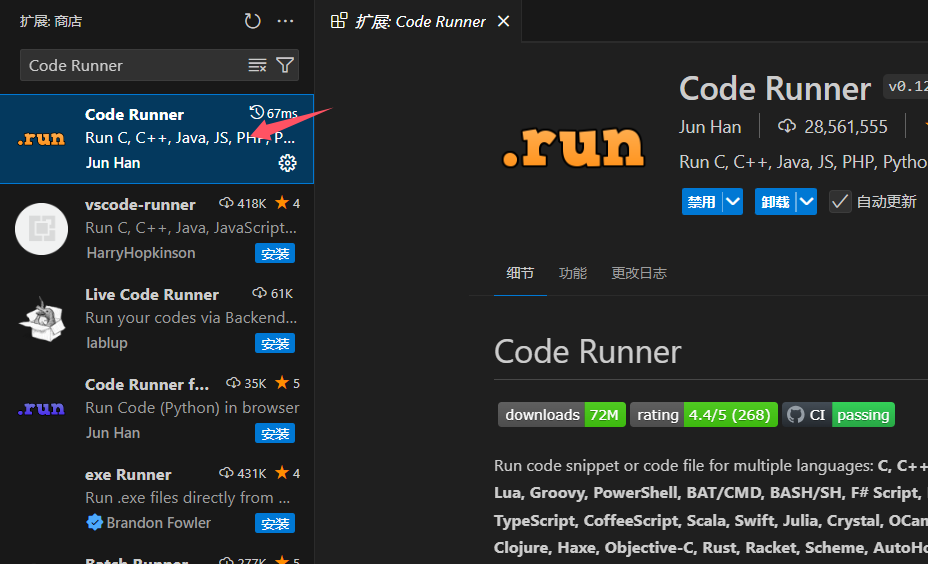Click the vscode-runner star rating icon
The image size is (928, 564).
coord(282,203)
